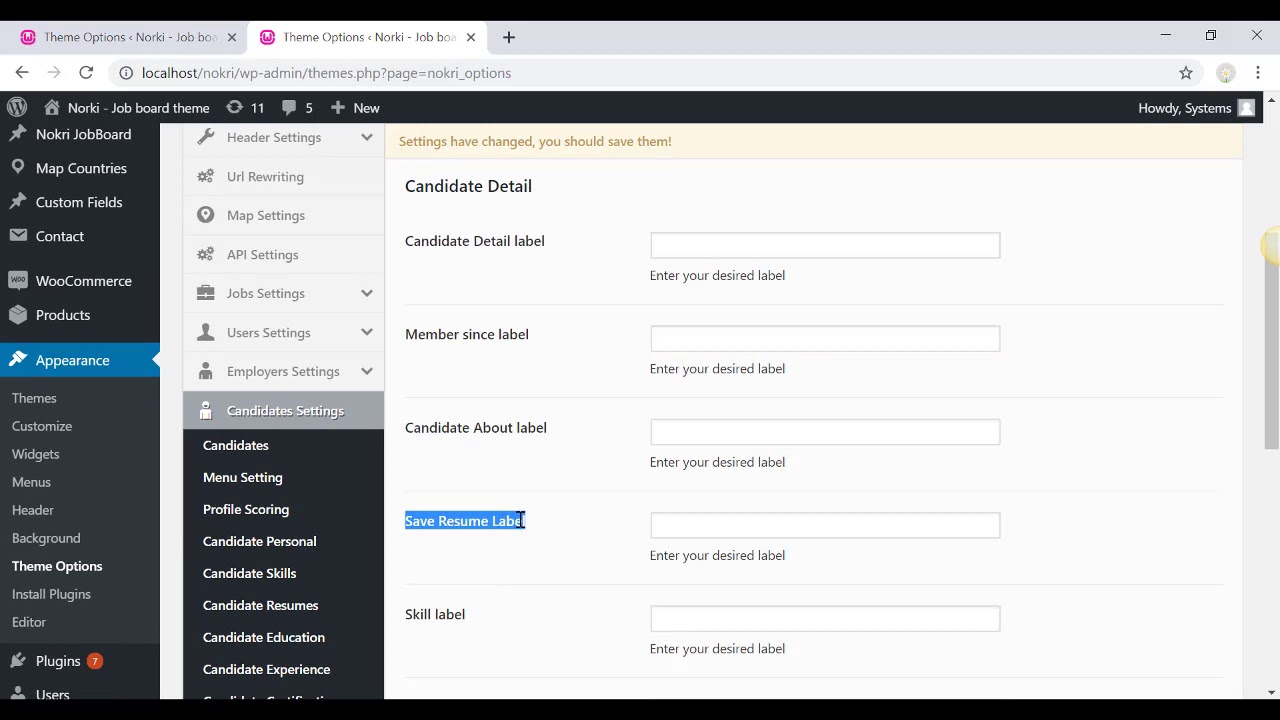
Task: Focus the Candidate Detail label input field
Action: [825, 245]
